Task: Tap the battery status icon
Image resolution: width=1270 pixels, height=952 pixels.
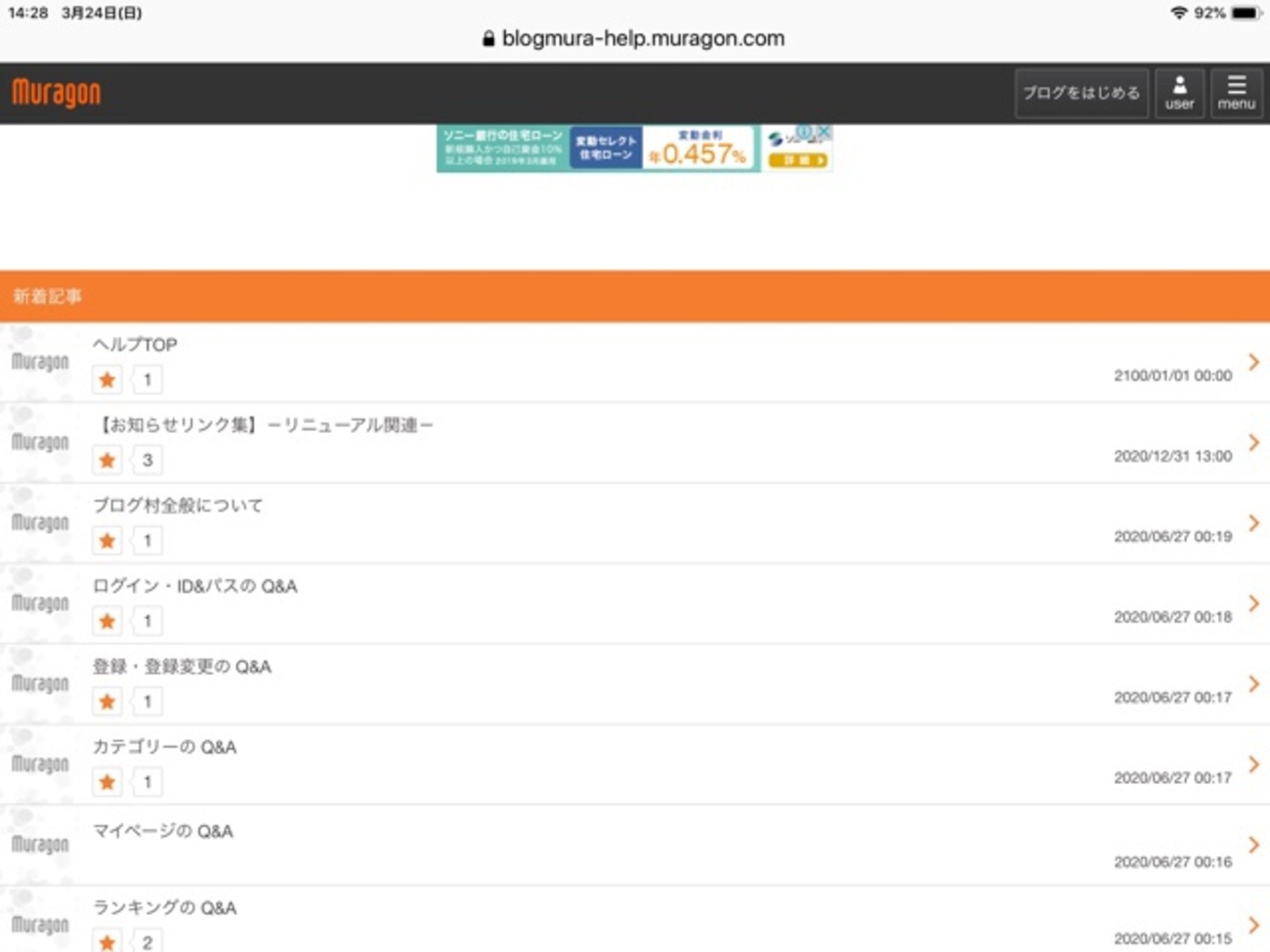Action: click(1246, 13)
